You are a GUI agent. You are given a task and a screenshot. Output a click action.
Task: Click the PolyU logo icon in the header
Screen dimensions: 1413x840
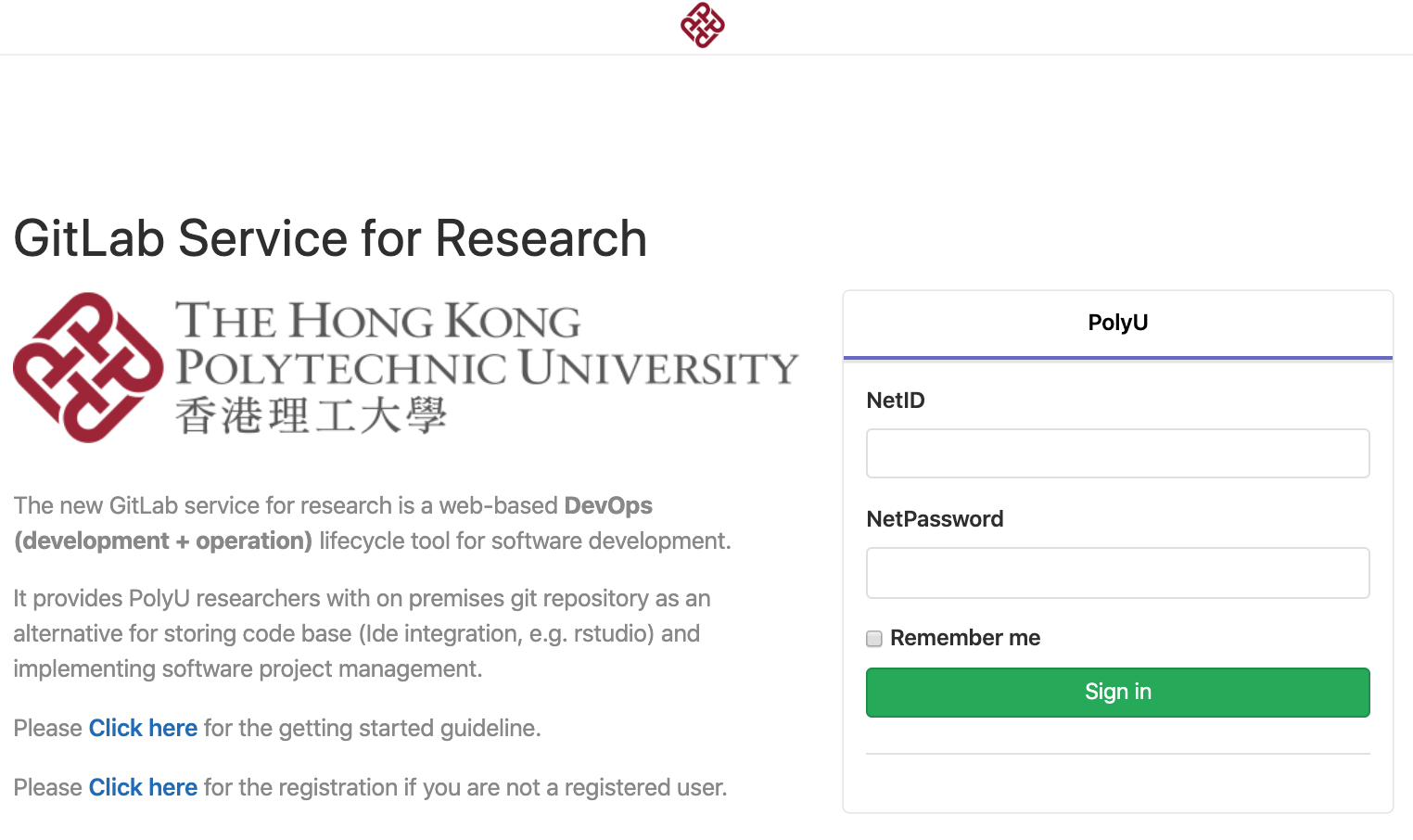(x=703, y=25)
